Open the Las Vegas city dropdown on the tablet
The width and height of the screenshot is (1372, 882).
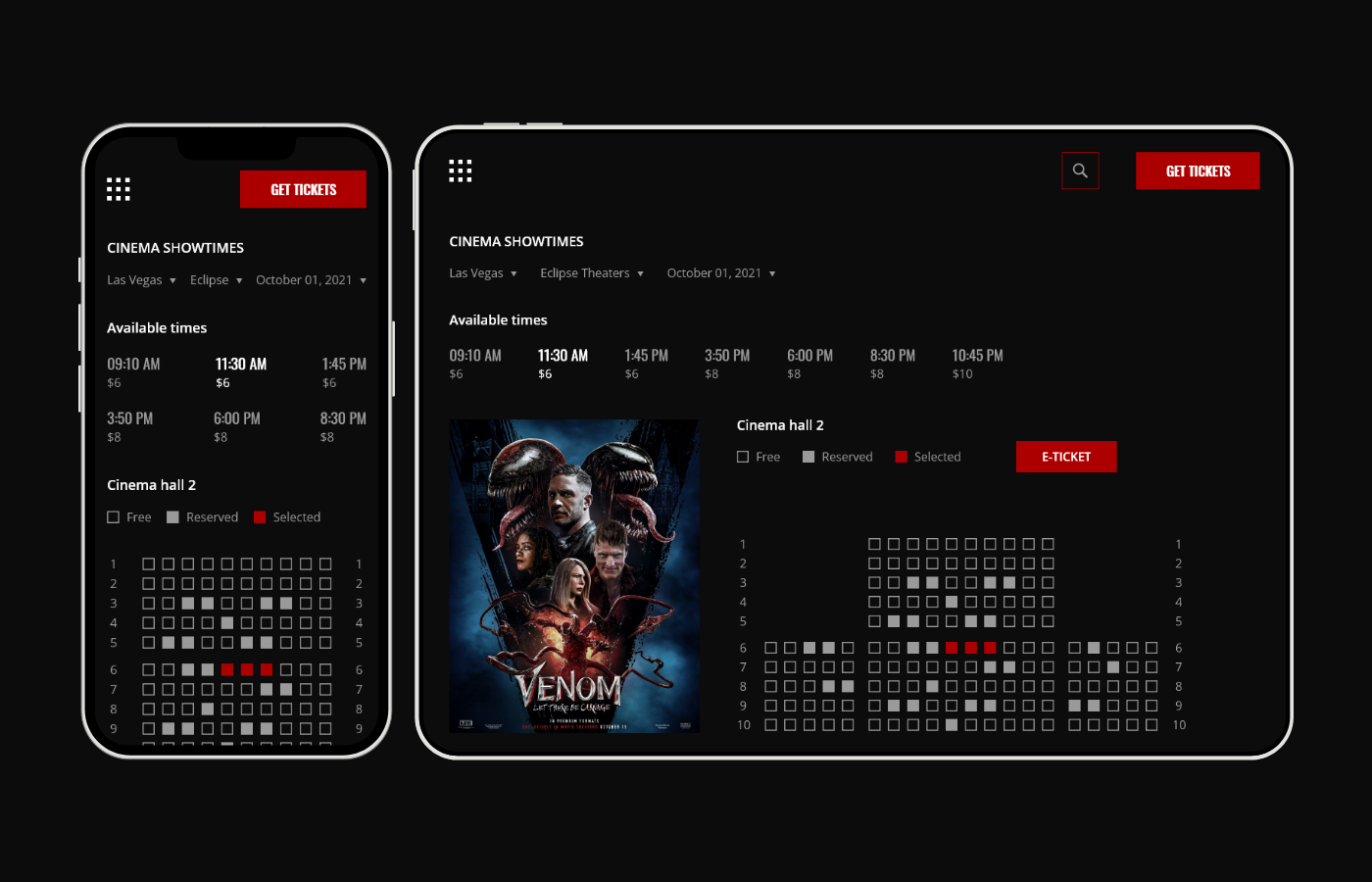pos(482,273)
